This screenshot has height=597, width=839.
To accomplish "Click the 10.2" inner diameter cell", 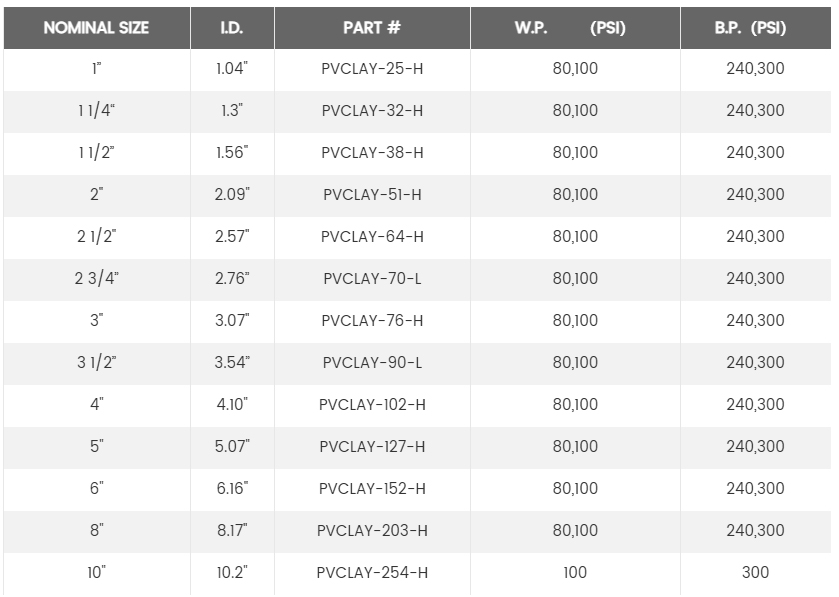I will click(x=232, y=573).
